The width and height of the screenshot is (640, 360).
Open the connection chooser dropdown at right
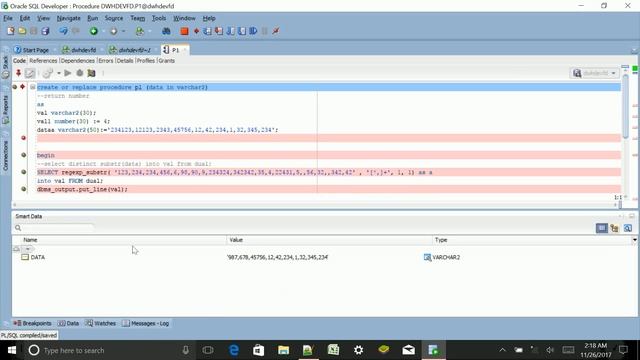pyautogui.click(x=594, y=73)
